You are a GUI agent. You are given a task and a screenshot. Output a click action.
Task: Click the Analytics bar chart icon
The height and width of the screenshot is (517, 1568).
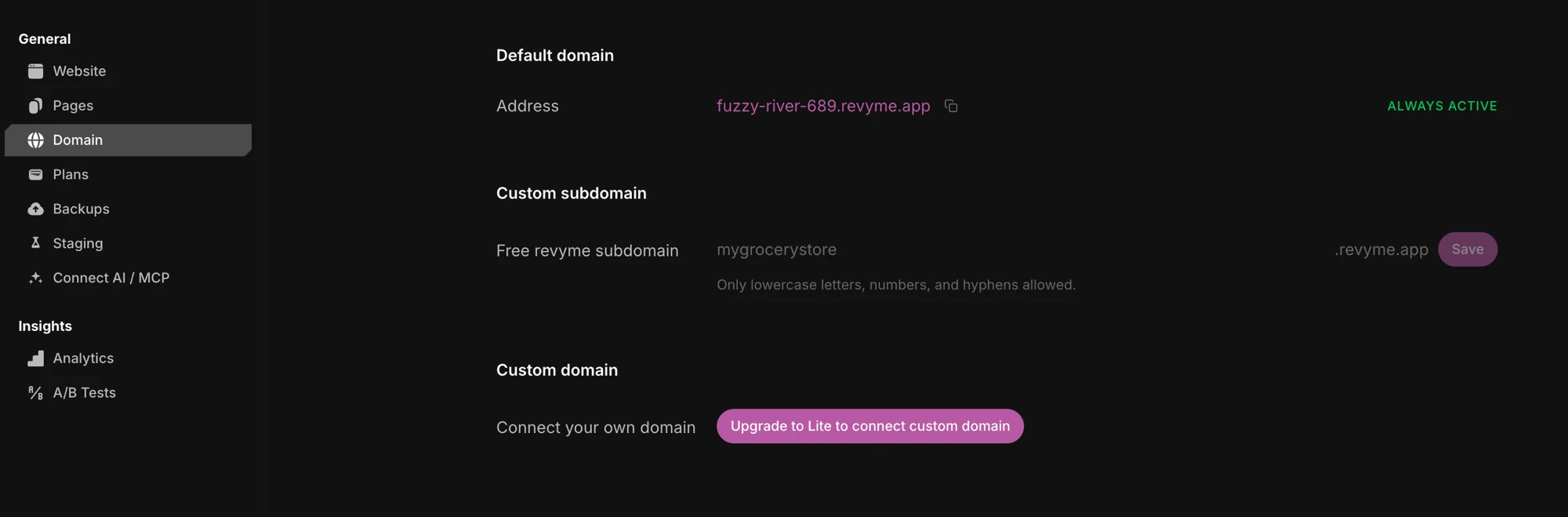[x=35, y=359]
